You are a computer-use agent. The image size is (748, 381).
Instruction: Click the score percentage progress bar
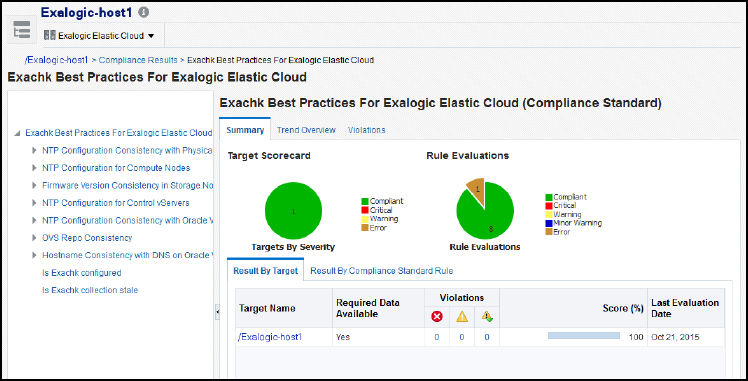(584, 336)
